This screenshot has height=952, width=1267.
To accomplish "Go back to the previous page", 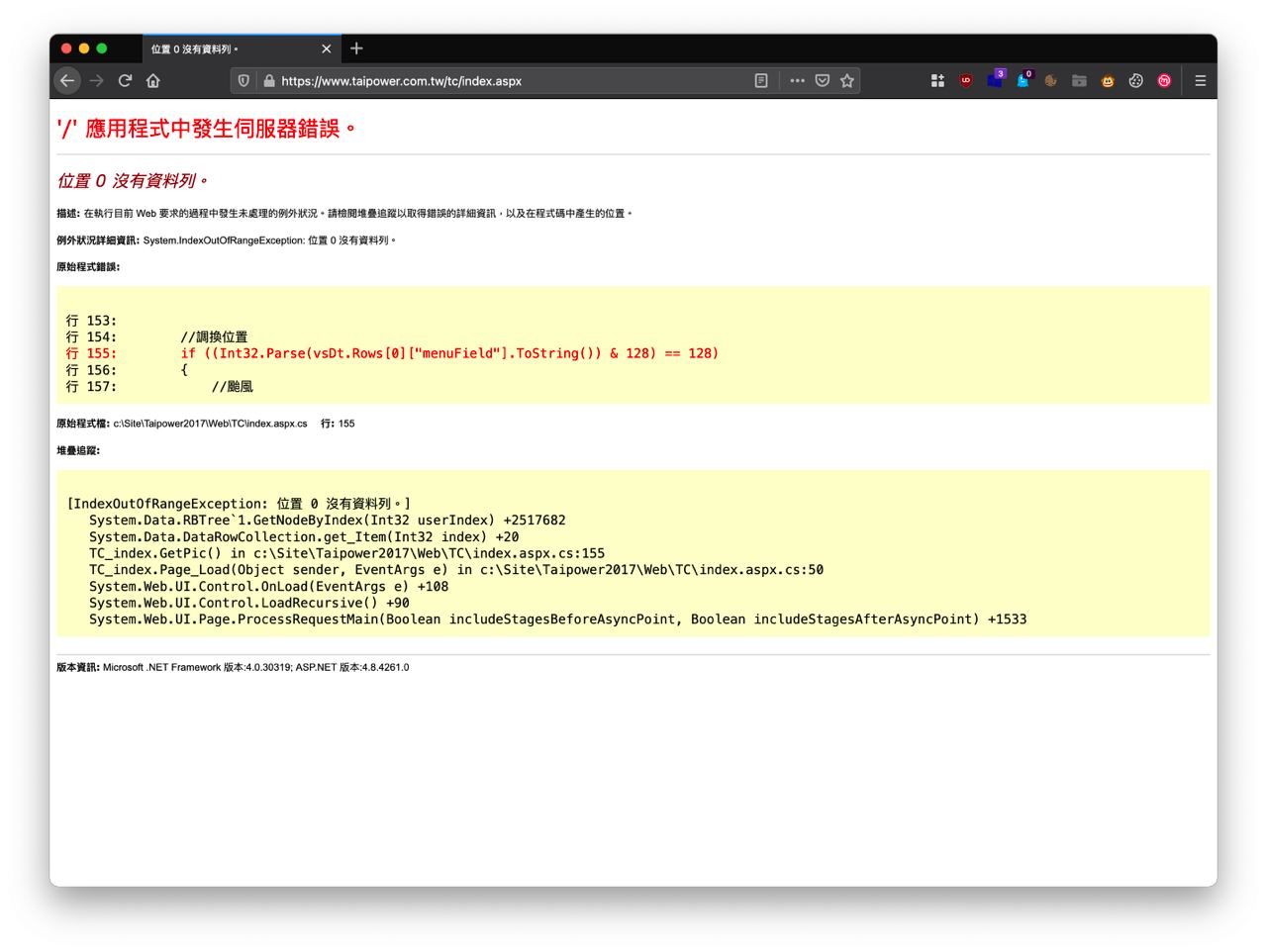I will [67, 81].
